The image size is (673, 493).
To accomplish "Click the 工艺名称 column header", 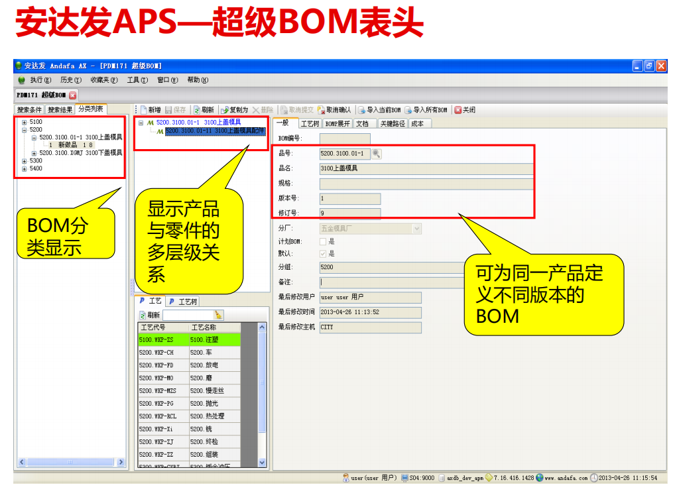I will (215, 328).
